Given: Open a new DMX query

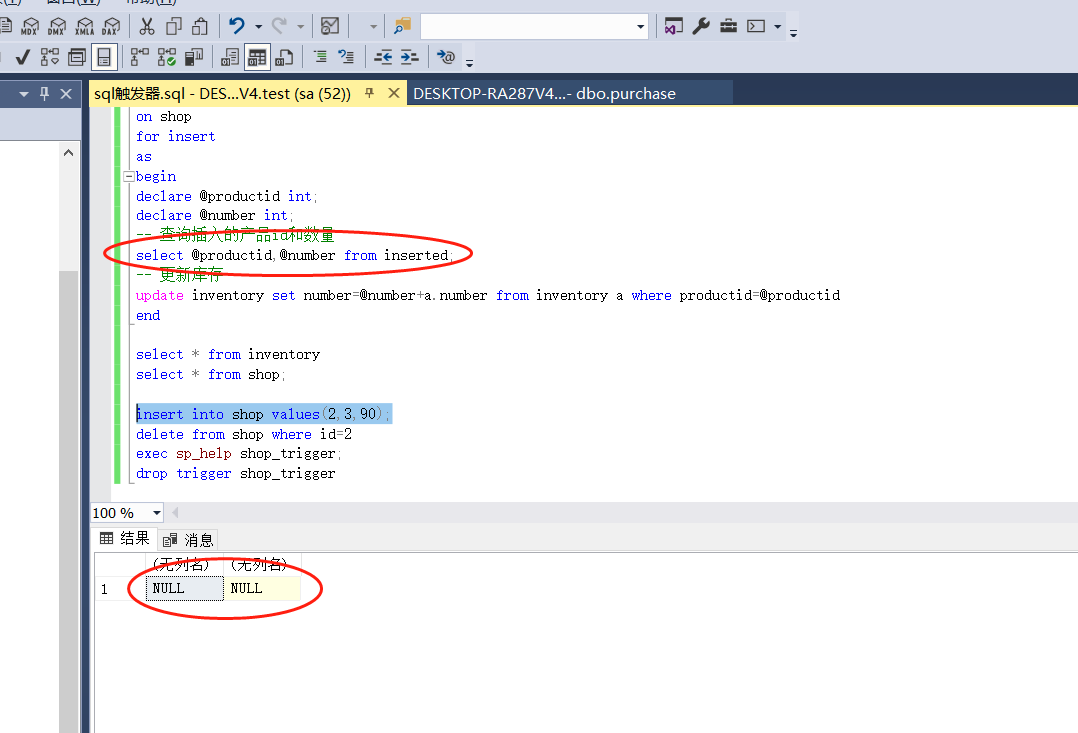Looking at the screenshot, I should (58, 27).
